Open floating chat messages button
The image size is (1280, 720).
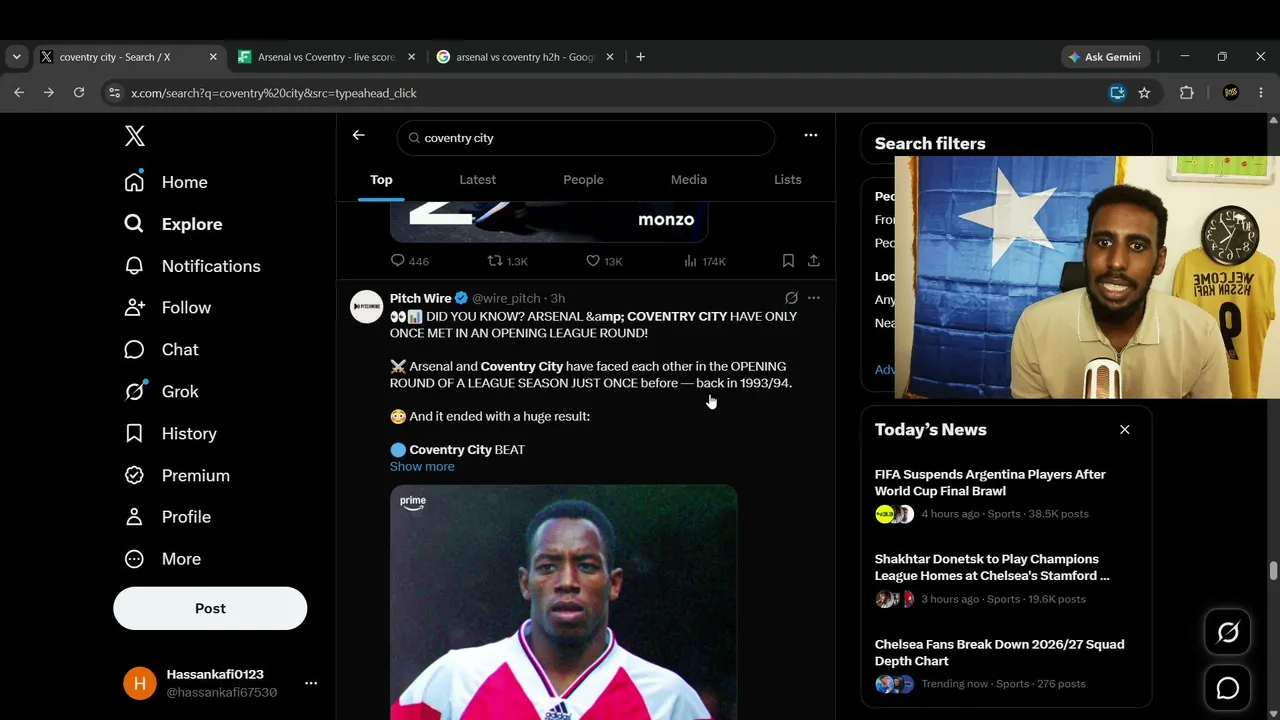[x=1228, y=688]
